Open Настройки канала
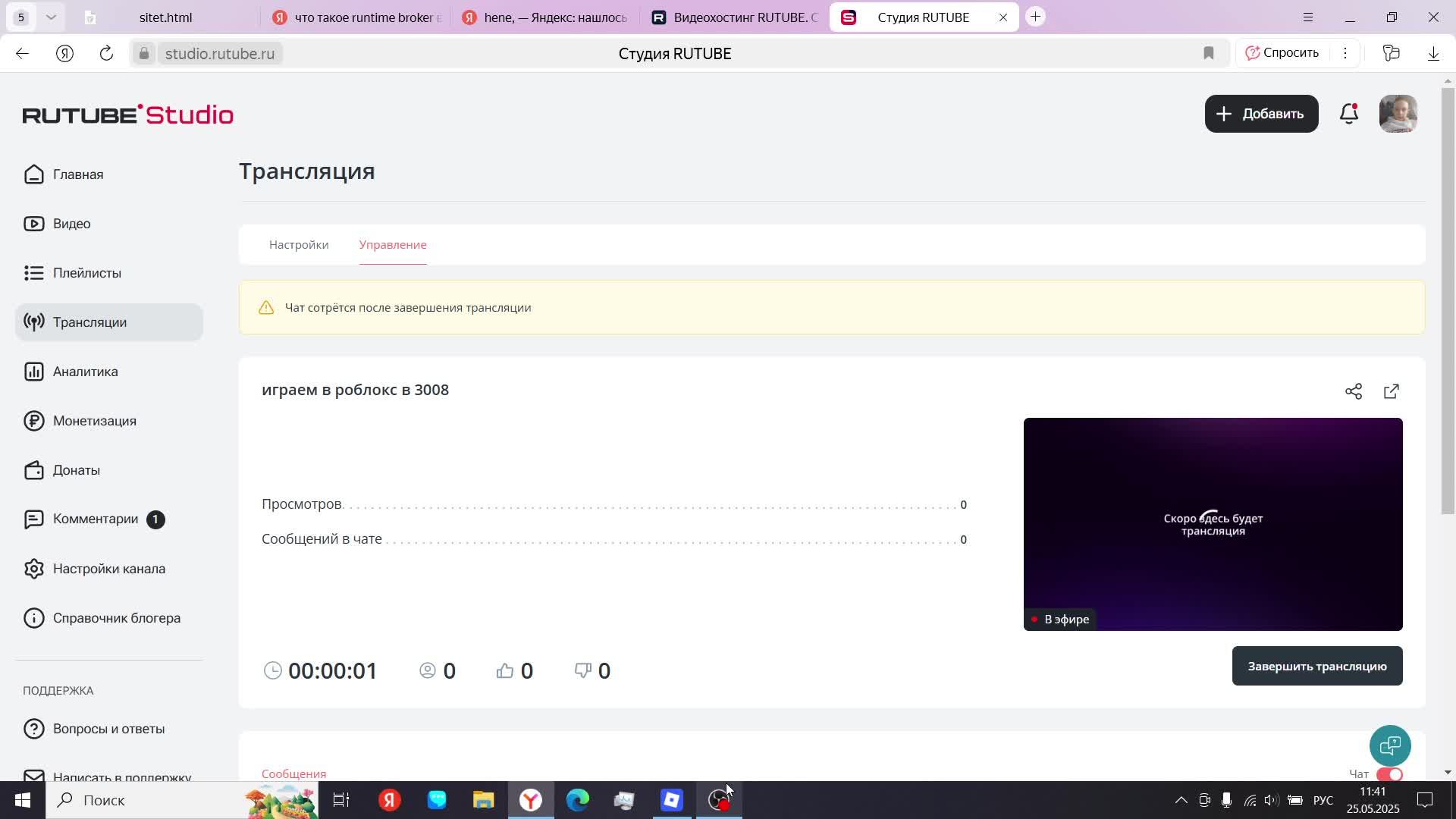1456x819 pixels. [x=109, y=569]
